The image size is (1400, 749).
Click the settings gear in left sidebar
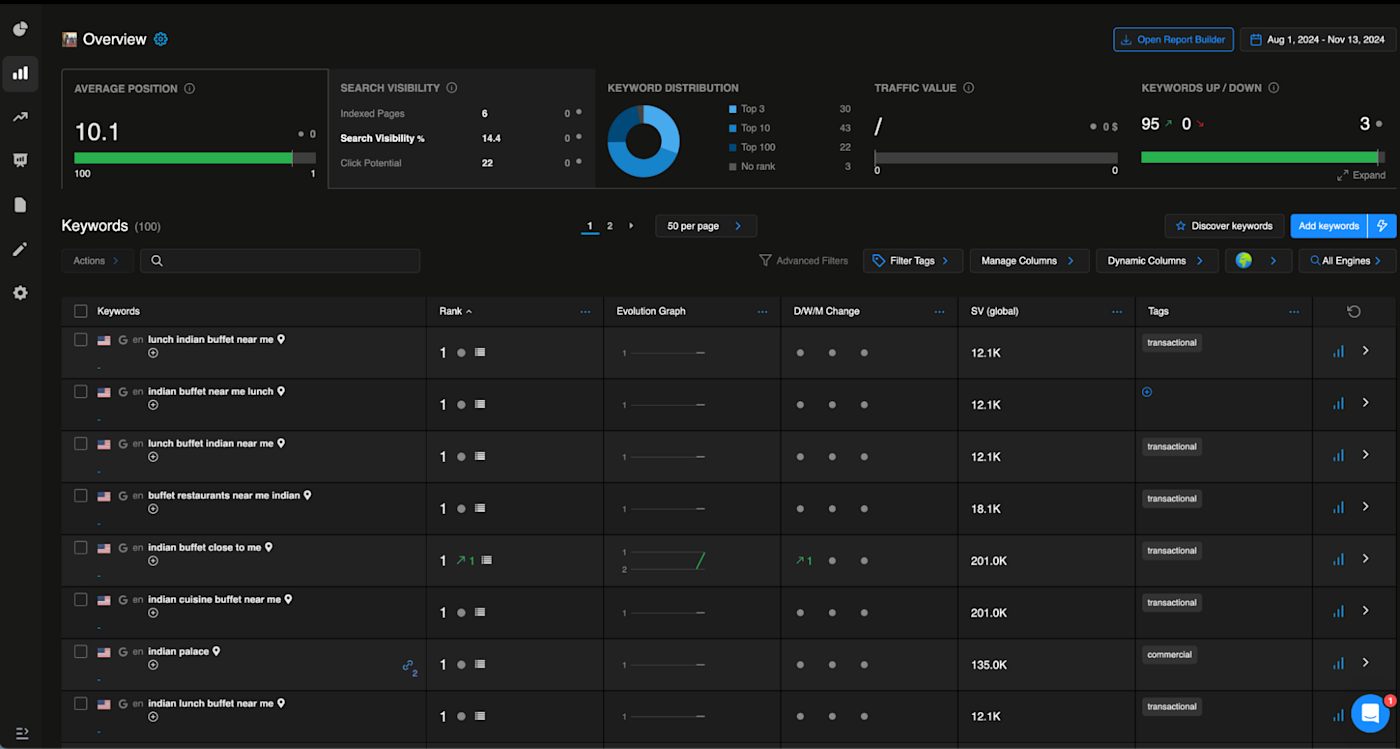pos(20,293)
